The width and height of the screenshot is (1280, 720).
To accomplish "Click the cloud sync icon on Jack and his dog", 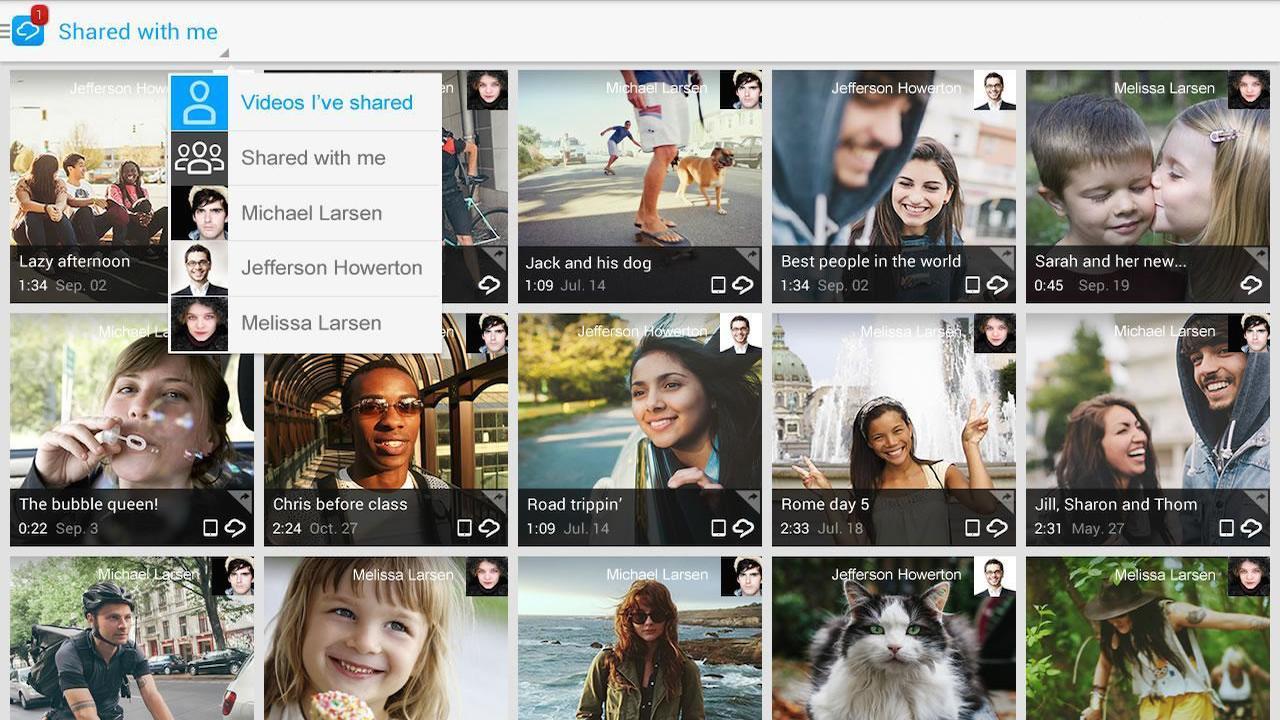I will coord(743,284).
